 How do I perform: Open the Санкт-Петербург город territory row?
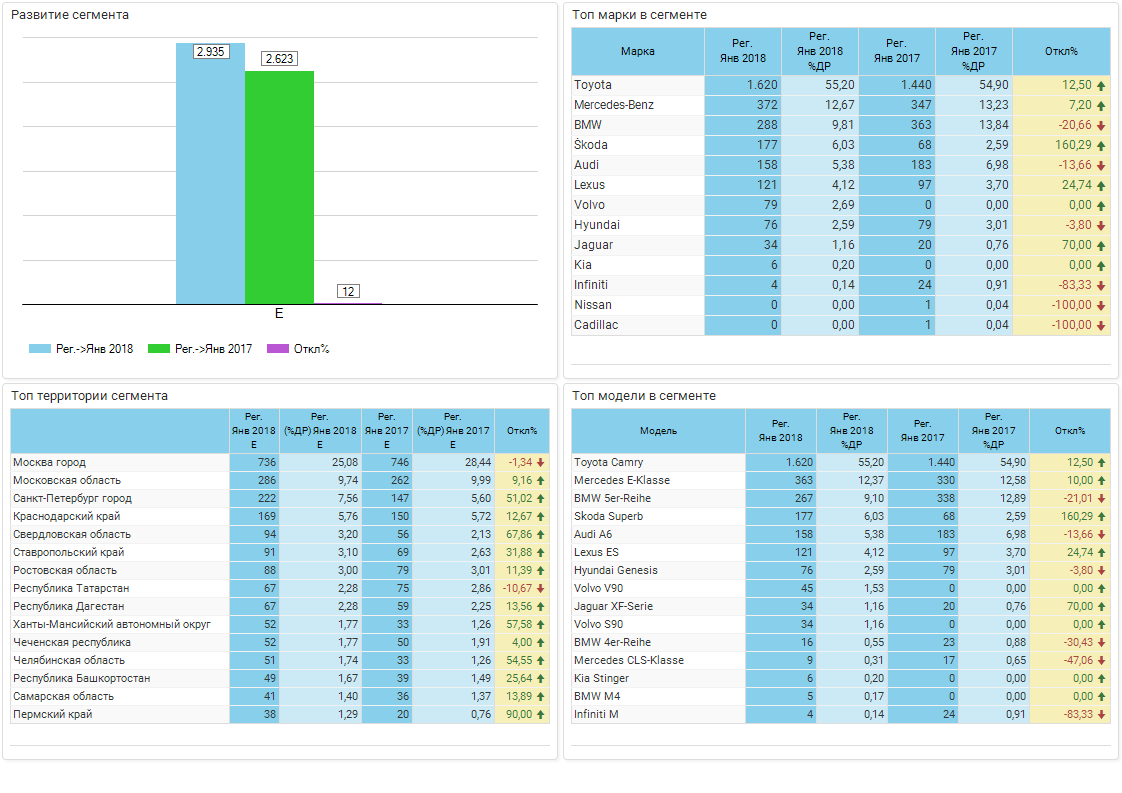click(x=72, y=499)
